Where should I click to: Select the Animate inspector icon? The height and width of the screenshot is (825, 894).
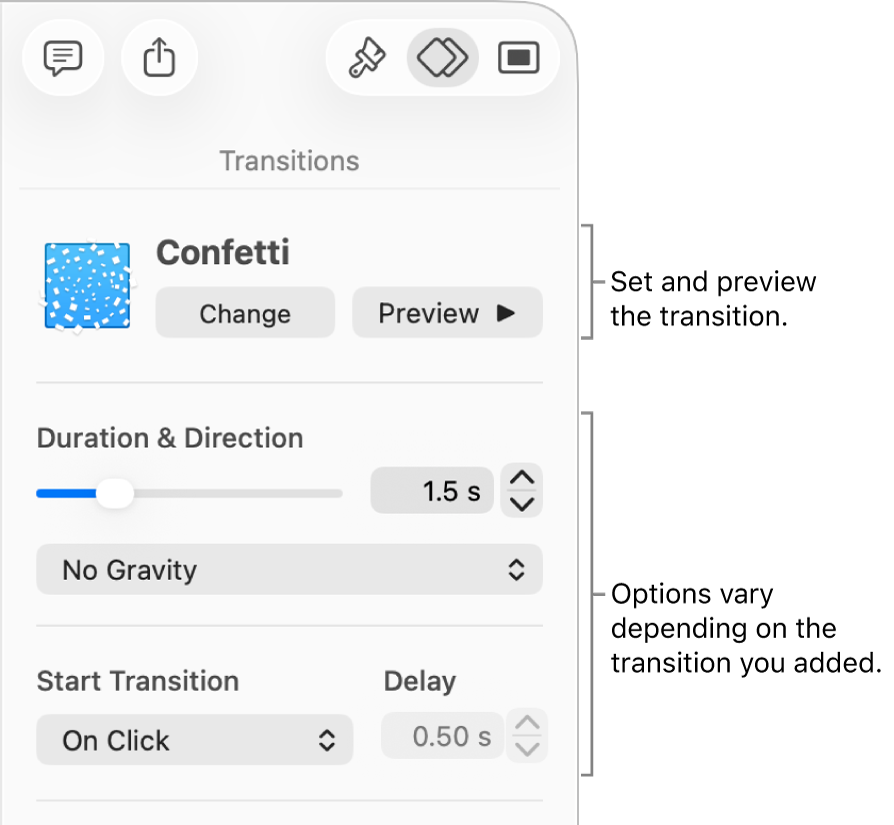pos(442,58)
